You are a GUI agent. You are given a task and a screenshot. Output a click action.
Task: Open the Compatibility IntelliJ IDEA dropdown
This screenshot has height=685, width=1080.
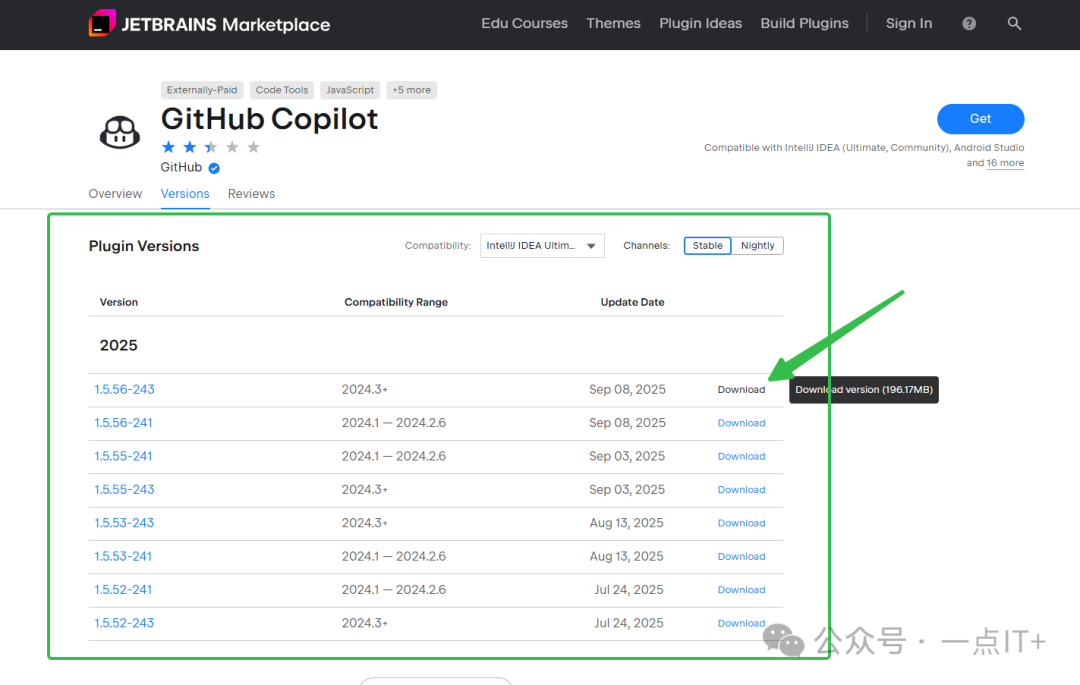(542, 246)
